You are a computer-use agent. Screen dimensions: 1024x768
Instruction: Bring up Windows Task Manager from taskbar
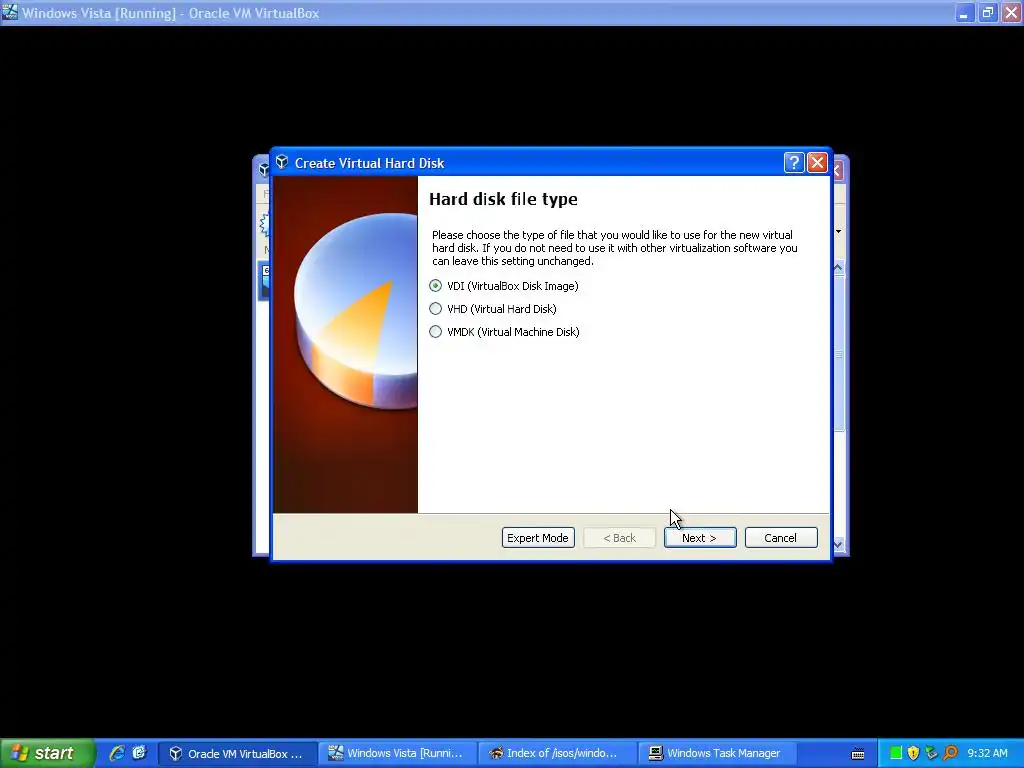click(x=717, y=753)
